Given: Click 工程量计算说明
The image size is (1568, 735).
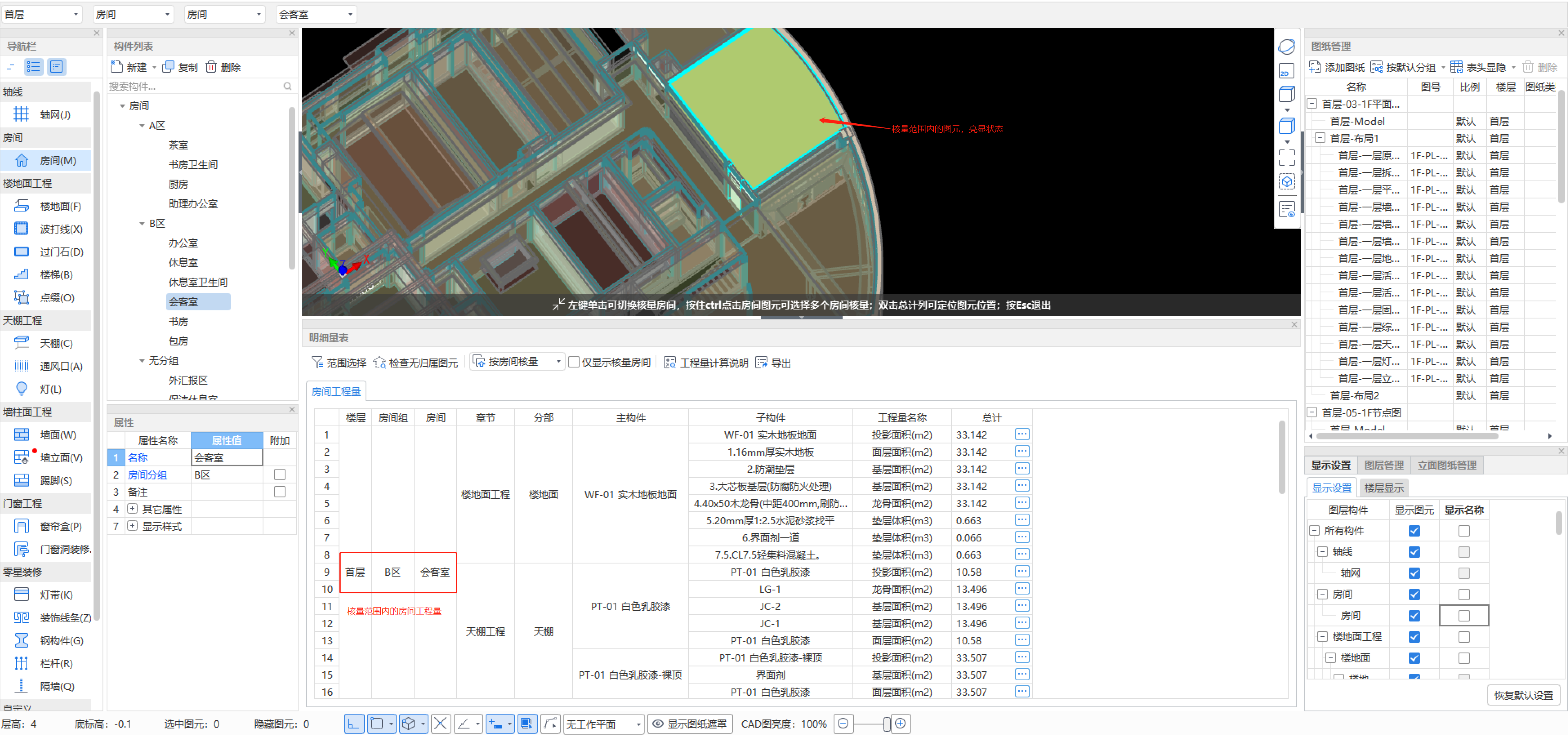Looking at the screenshot, I should click(706, 363).
